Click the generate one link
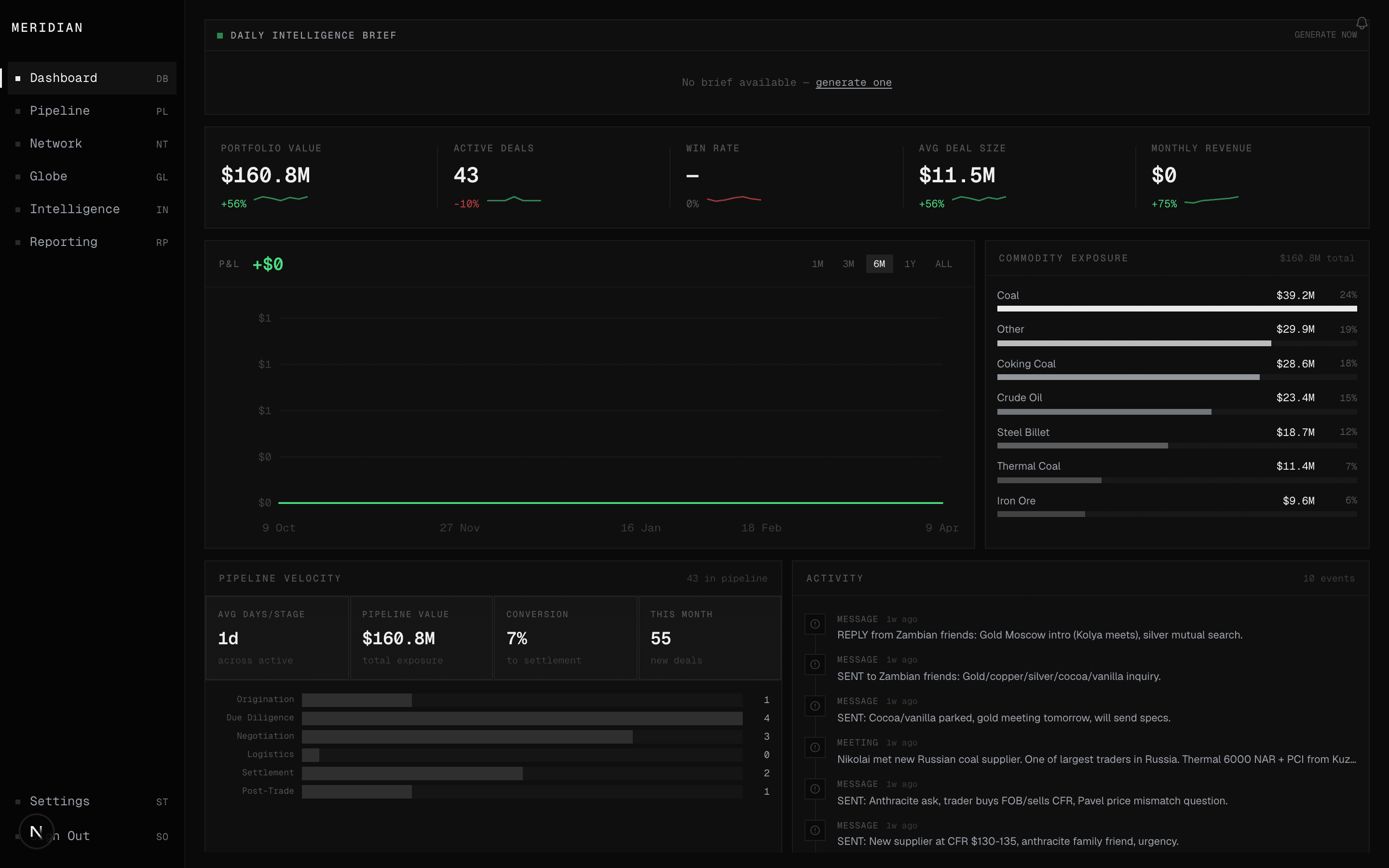The width and height of the screenshot is (1389, 868). click(x=854, y=82)
